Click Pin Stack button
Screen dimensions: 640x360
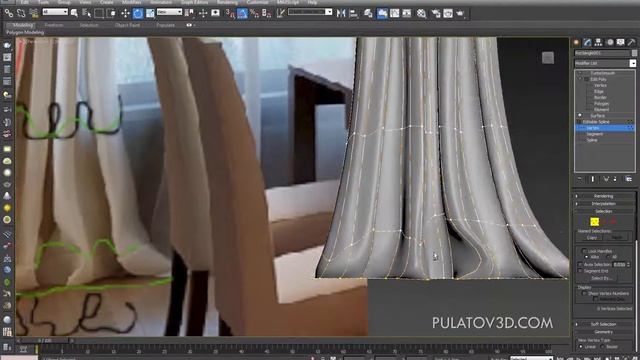pos(580,179)
